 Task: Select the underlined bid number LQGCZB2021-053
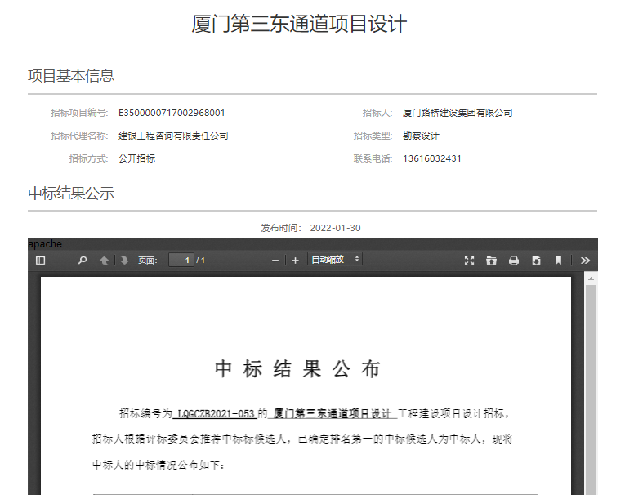point(215,414)
